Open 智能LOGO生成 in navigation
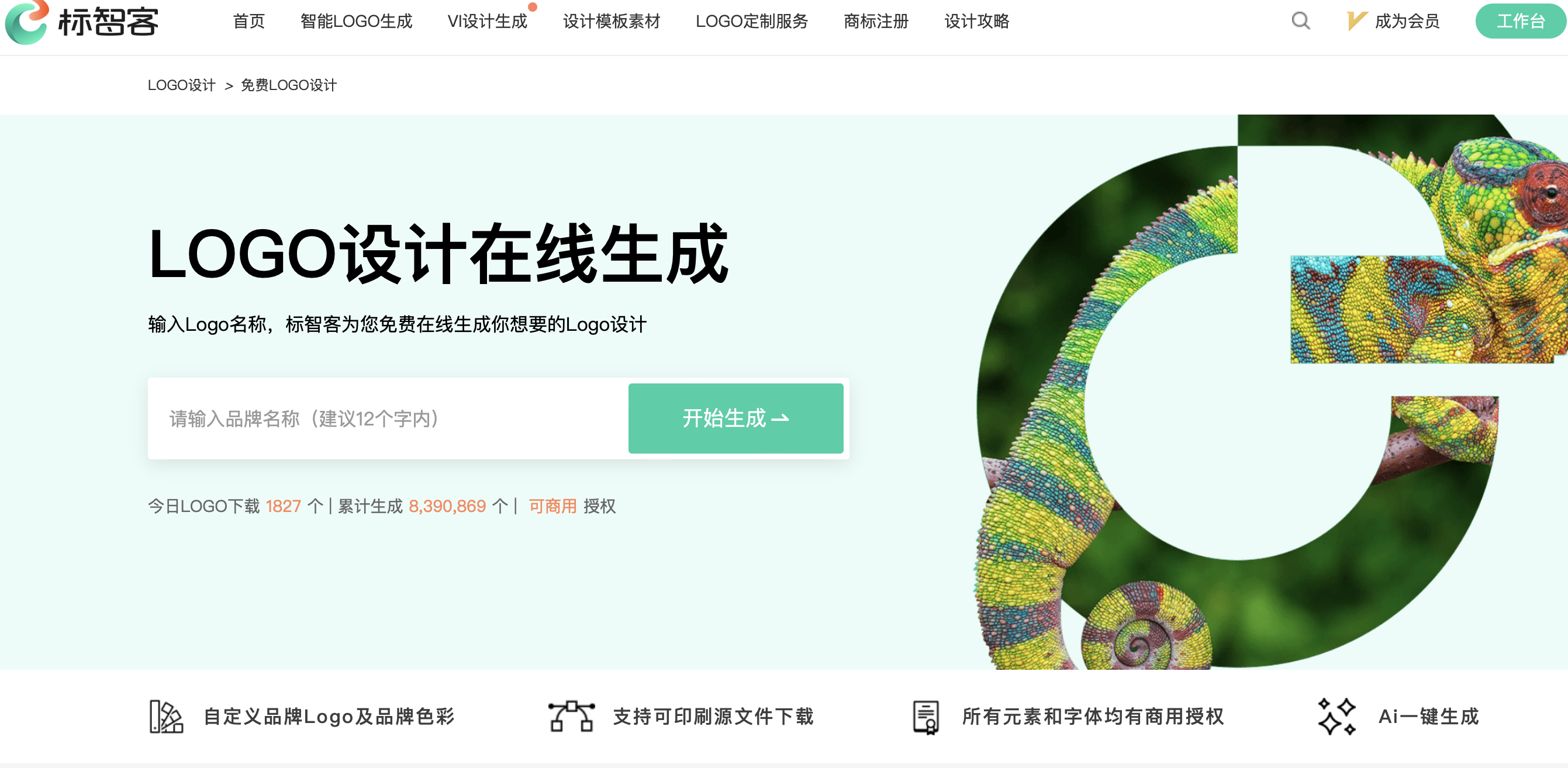 [x=356, y=21]
